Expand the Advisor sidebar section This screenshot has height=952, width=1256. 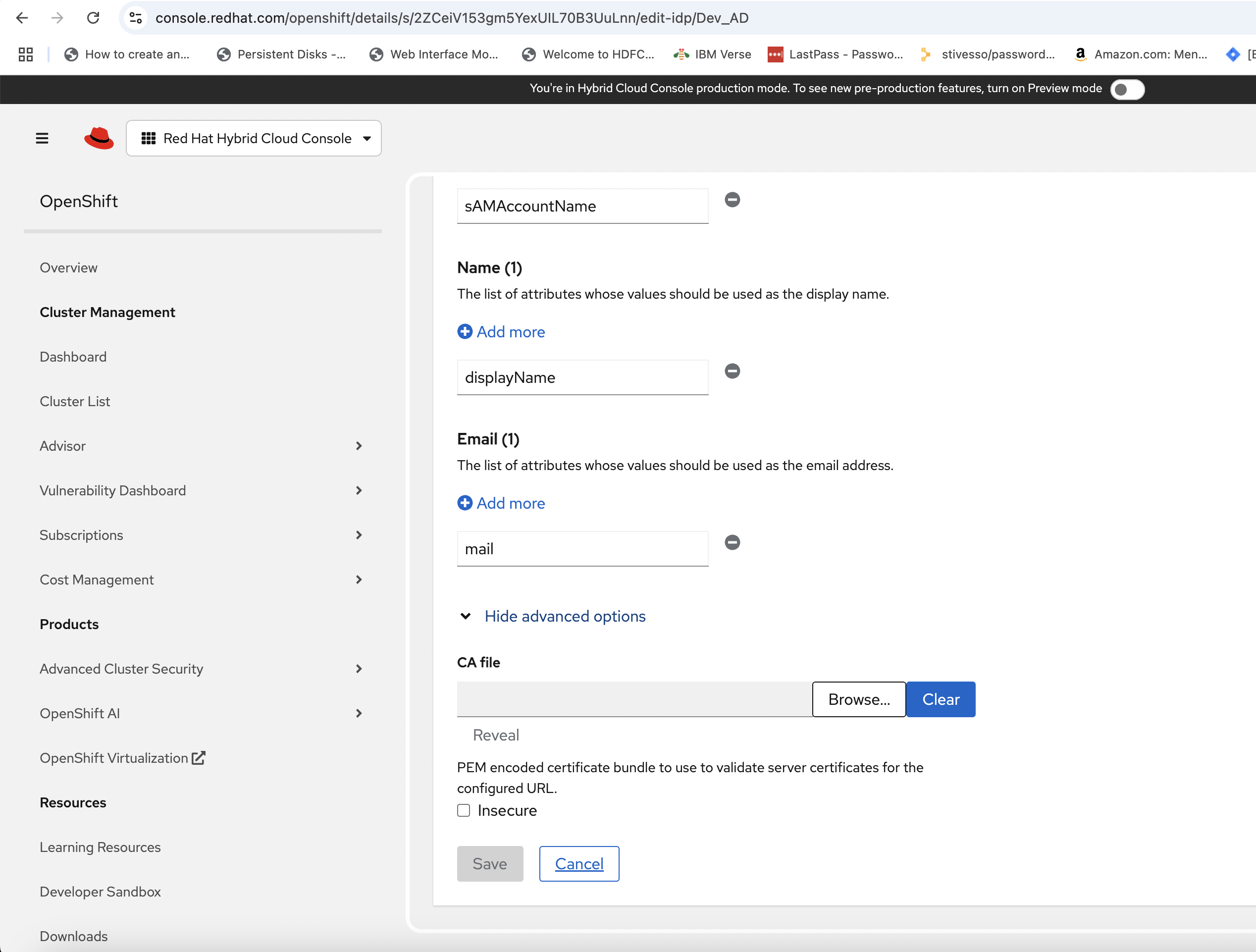click(x=359, y=446)
